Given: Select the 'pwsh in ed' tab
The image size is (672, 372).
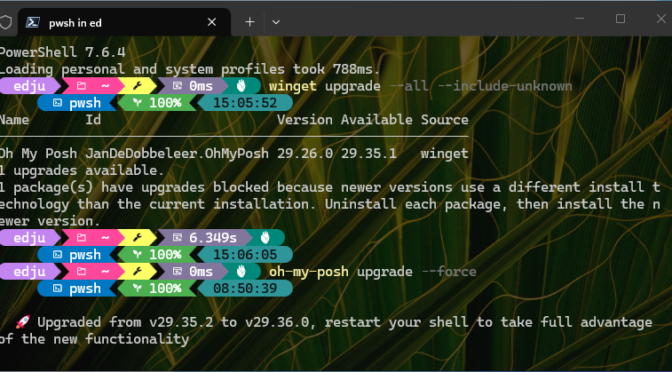Looking at the screenshot, I should pos(124,22).
